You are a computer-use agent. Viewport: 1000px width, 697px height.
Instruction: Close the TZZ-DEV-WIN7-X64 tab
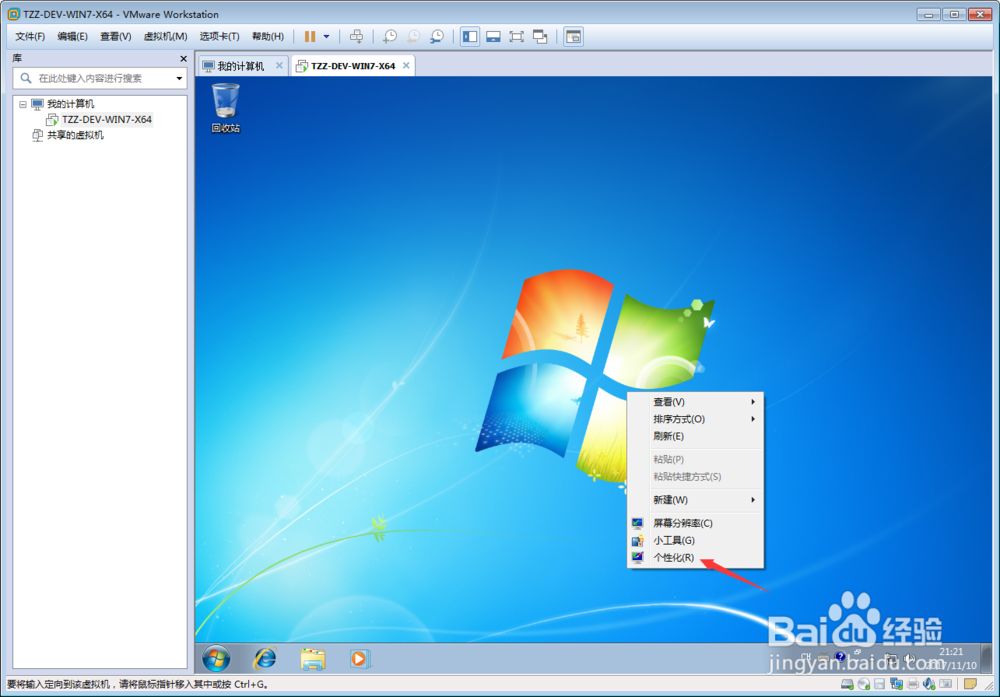click(406, 66)
